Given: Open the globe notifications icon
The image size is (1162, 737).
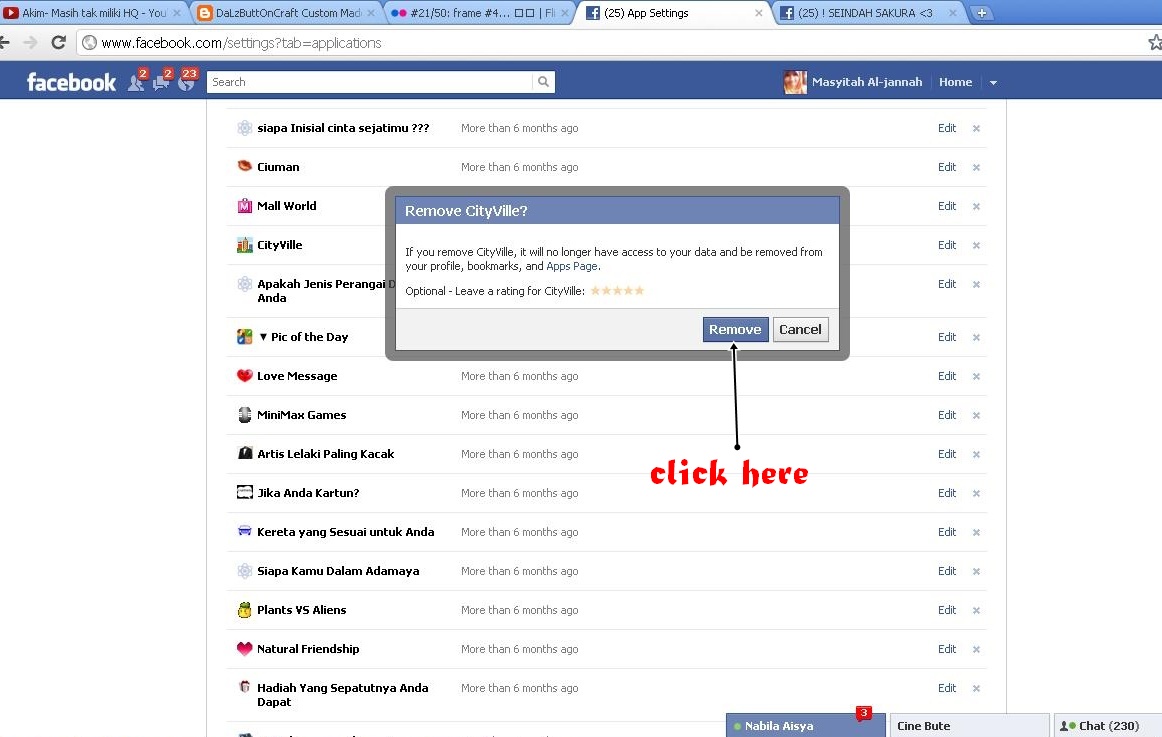Looking at the screenshot, I should [187, 81].
